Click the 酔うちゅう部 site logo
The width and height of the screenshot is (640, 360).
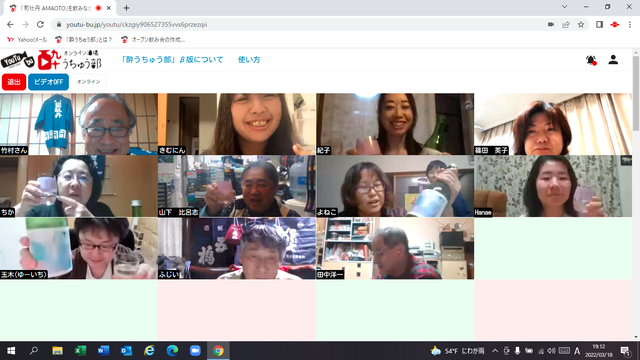[69, 60]
